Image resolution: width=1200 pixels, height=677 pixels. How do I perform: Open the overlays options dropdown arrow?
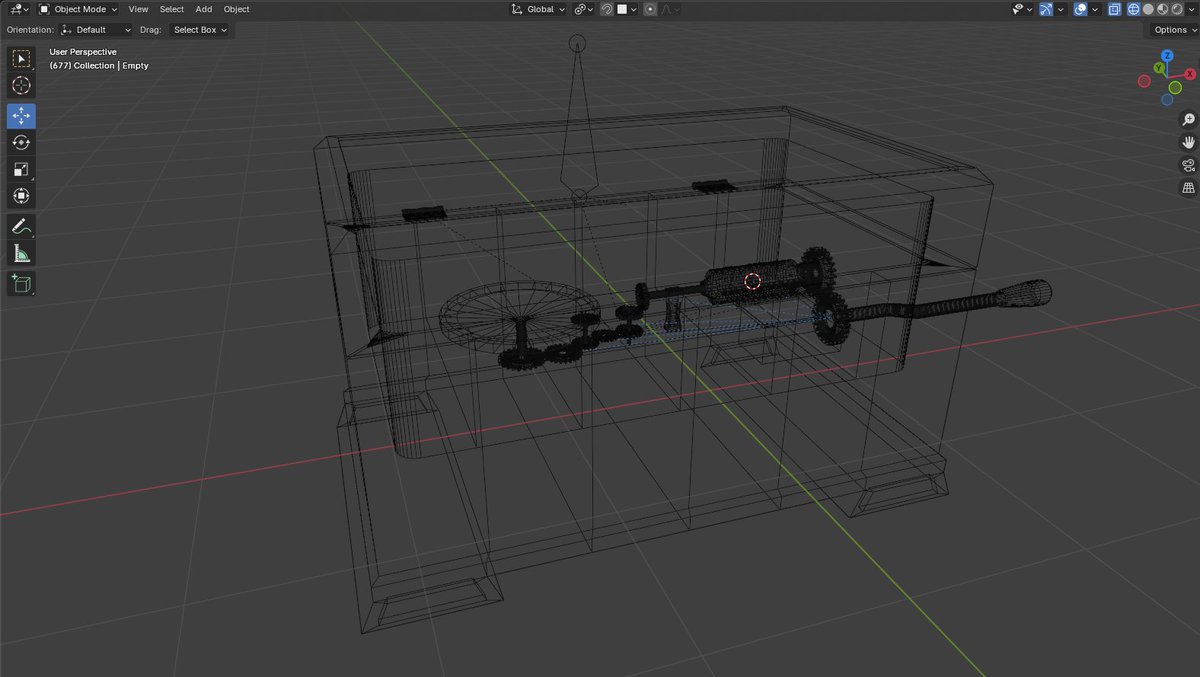(1096, 9)
